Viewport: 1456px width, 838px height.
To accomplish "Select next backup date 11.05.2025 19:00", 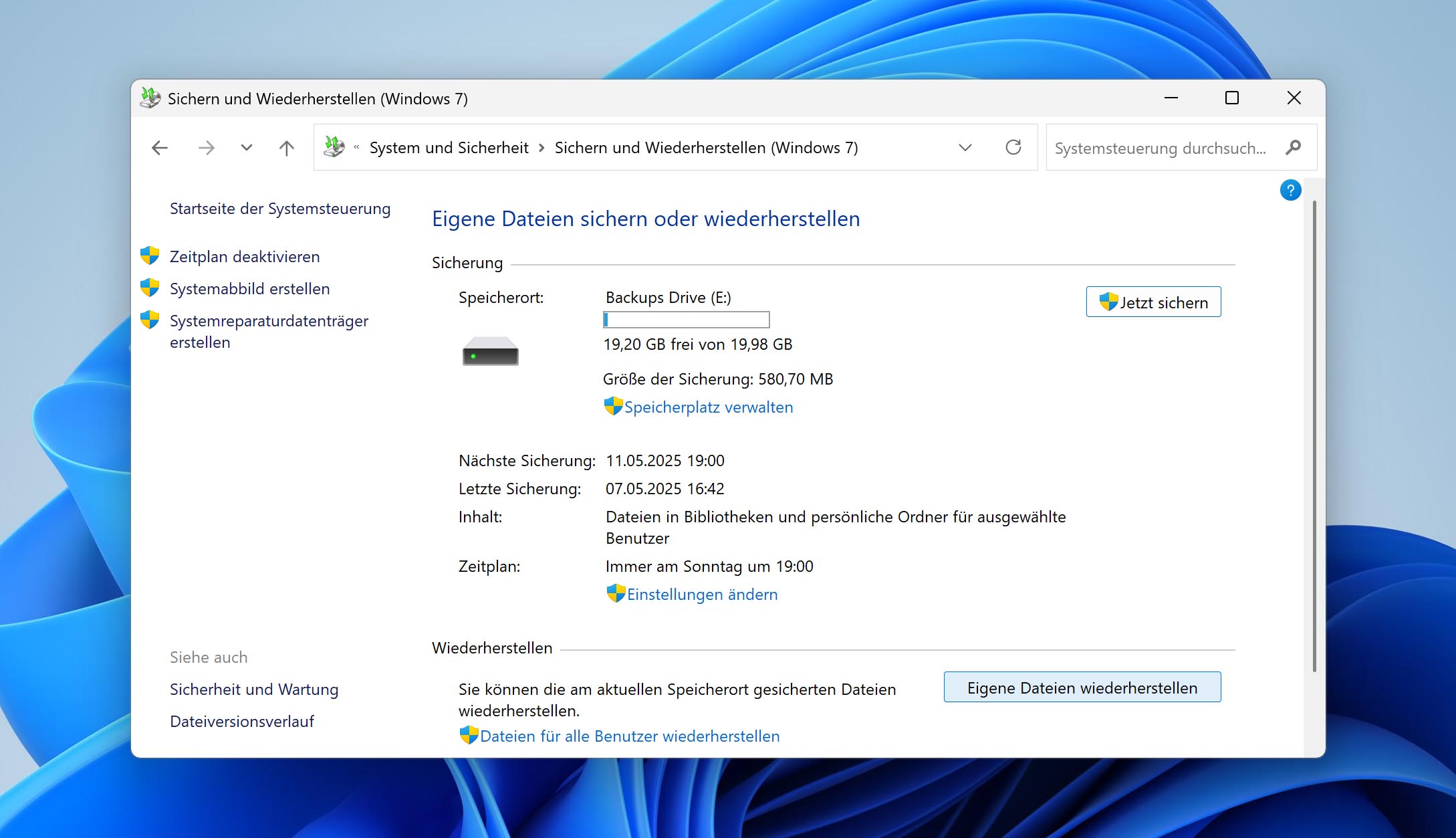I will (665, 461).
